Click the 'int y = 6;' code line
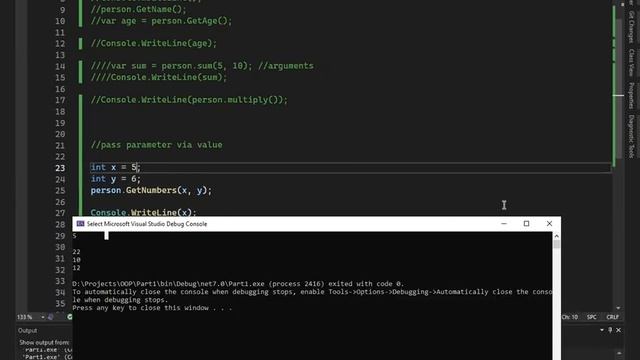640x360 pixels. [116, 179]
